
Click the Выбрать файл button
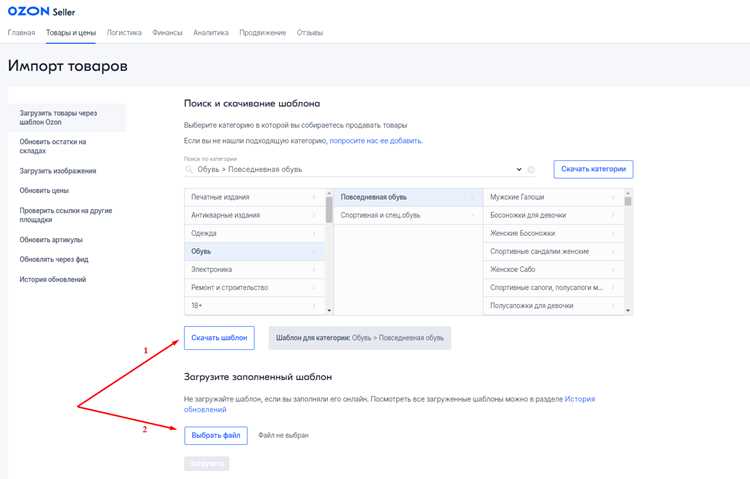point(216,435)
